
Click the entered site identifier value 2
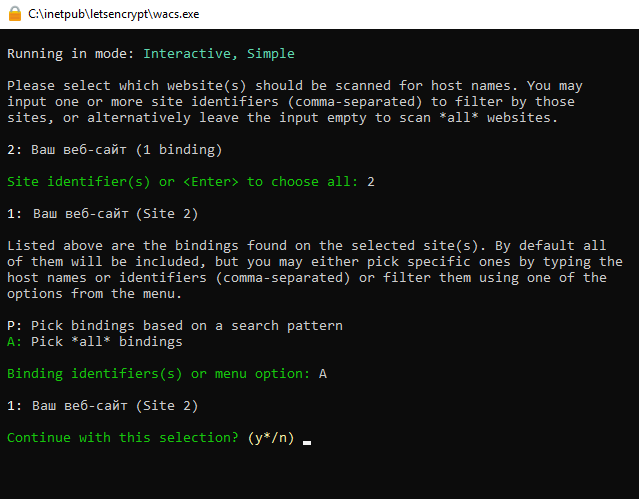pyautogui.click(x=370, y=181)
